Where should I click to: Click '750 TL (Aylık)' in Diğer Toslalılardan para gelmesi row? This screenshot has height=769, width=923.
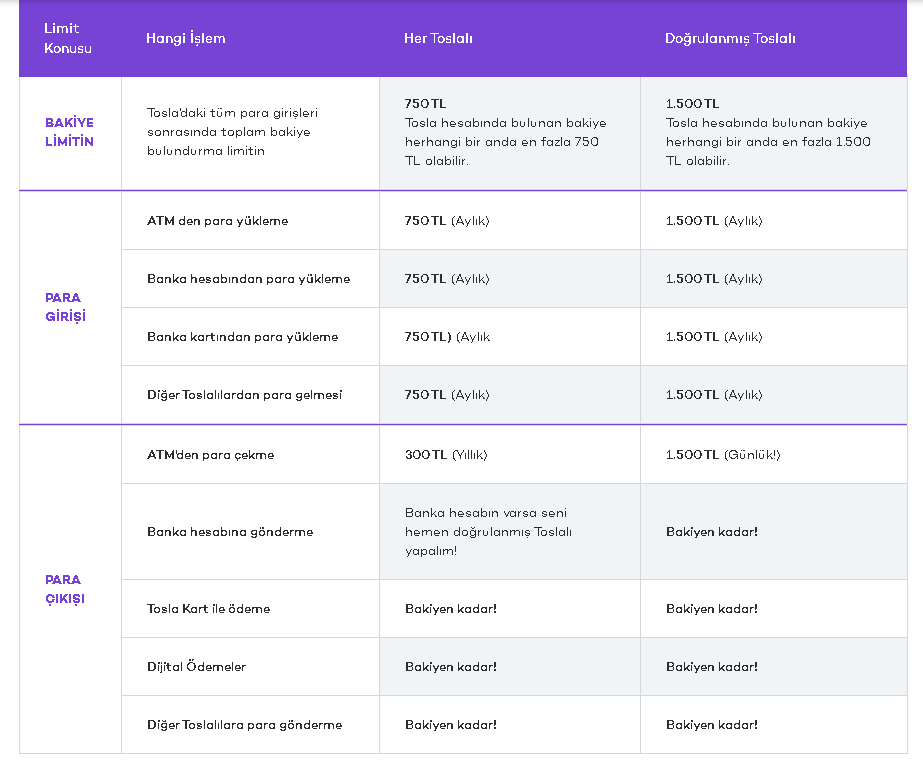[447, 395]
